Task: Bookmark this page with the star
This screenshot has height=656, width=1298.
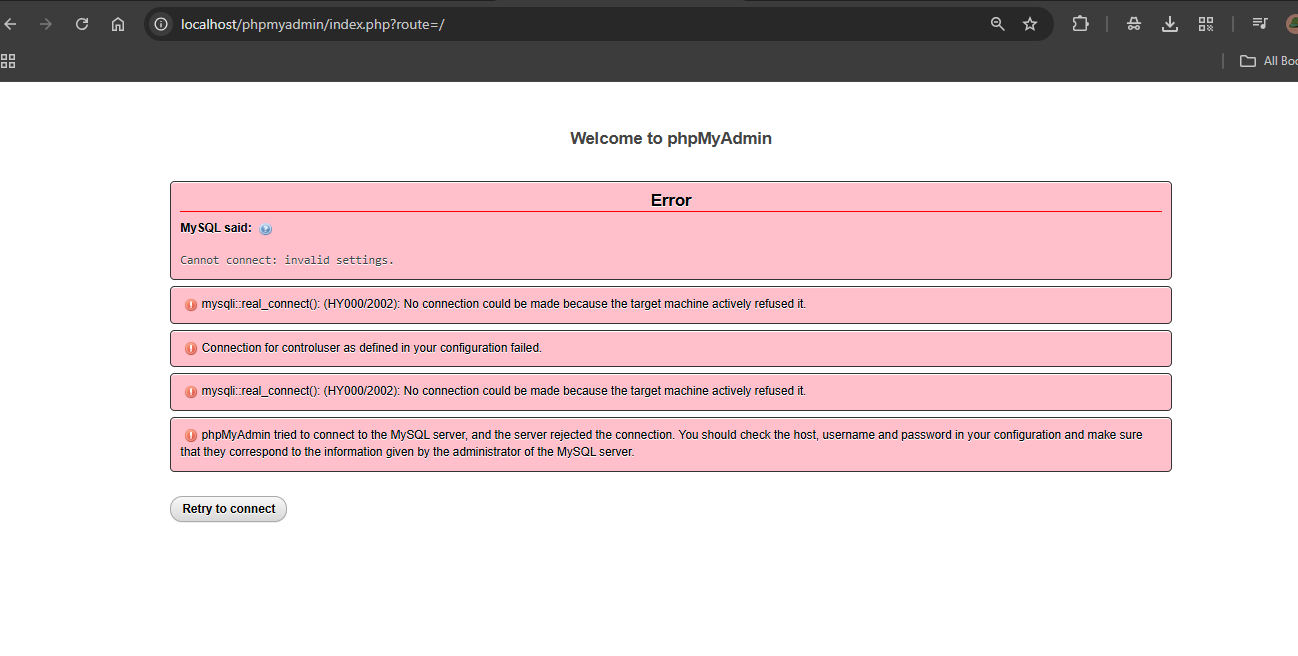Action: [1030, 24]
